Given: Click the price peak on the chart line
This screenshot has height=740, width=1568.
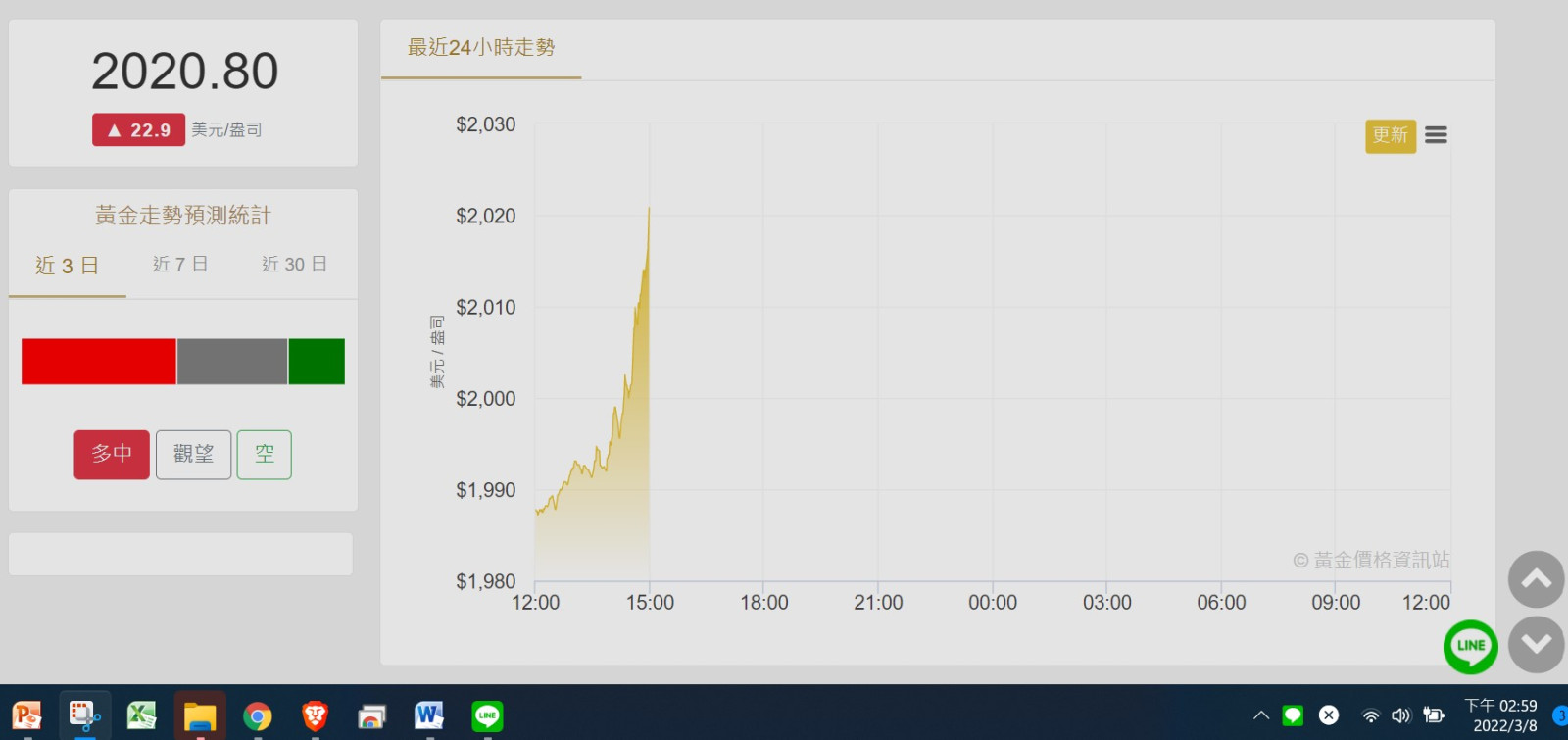Looking at the screenshot, I should coord(648,209).
